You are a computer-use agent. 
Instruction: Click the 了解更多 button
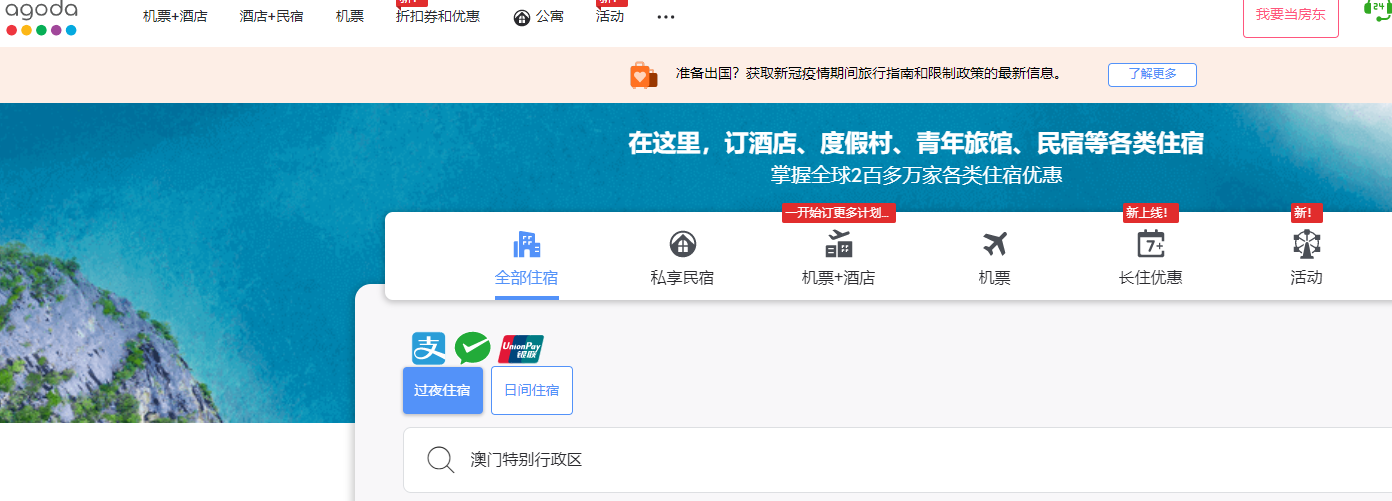click(x=1152, y=74)
